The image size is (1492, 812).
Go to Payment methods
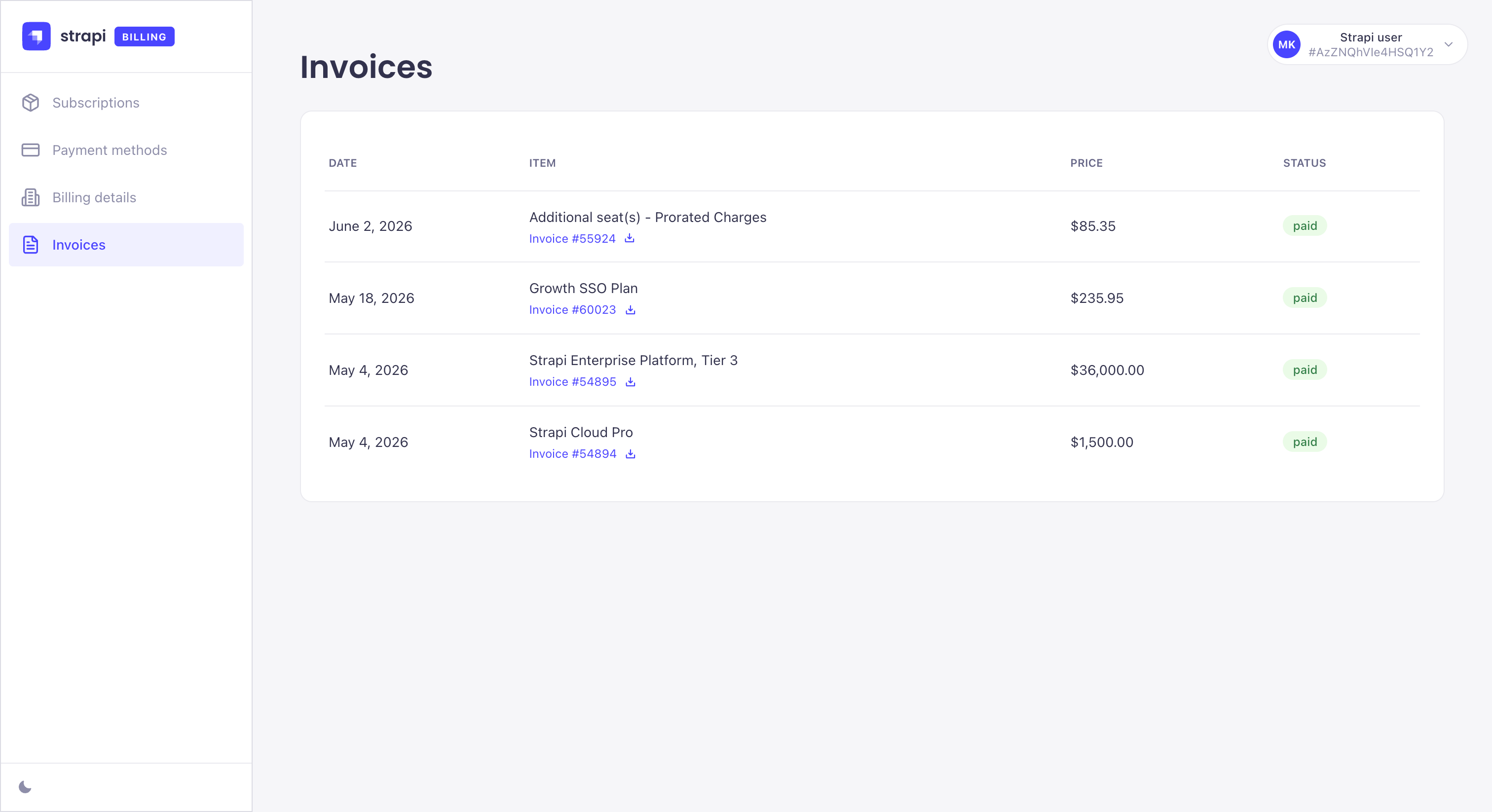coord(126,150)
